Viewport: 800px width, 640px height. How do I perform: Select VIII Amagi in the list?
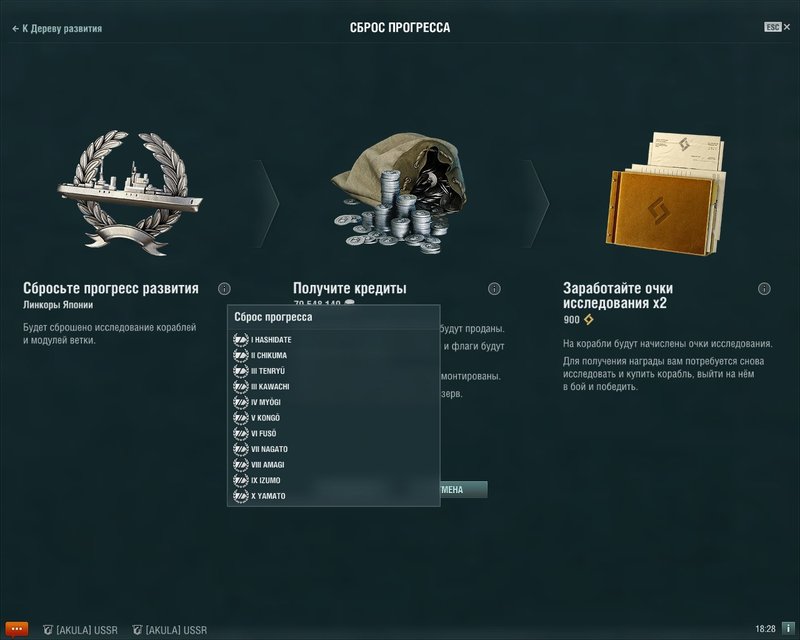click(x=259, y=464)
